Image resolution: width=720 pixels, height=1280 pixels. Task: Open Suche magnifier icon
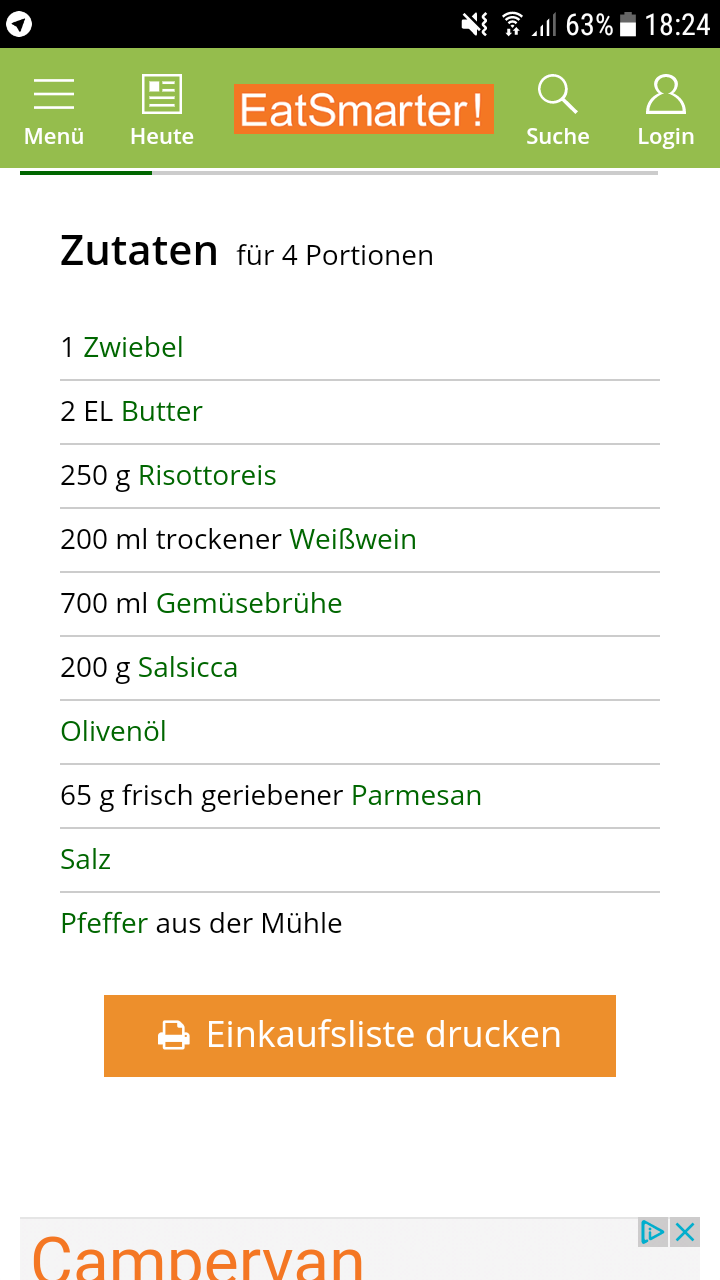tap(557, 95)
